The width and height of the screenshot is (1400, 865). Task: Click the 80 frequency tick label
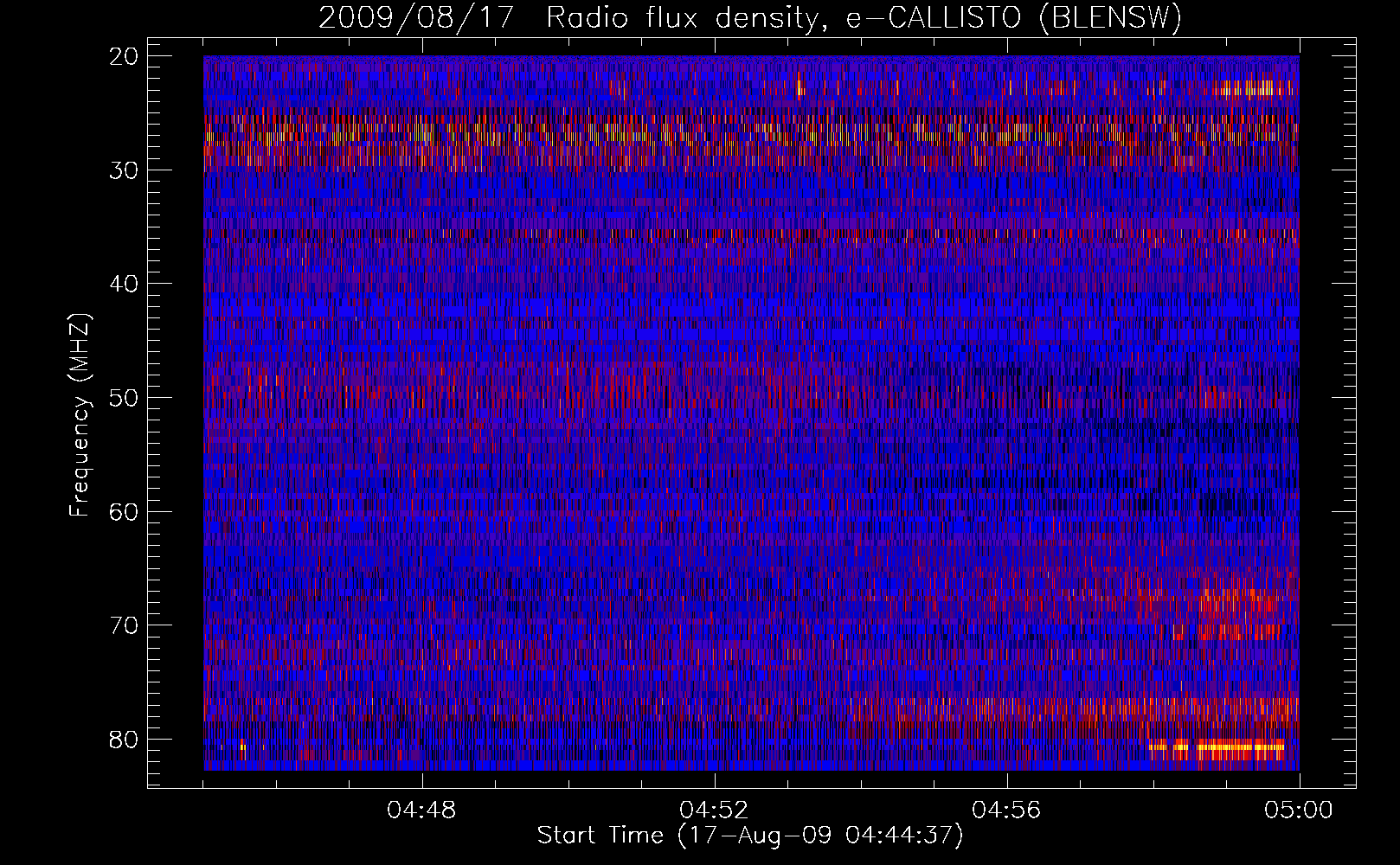[x=125, y=739]
